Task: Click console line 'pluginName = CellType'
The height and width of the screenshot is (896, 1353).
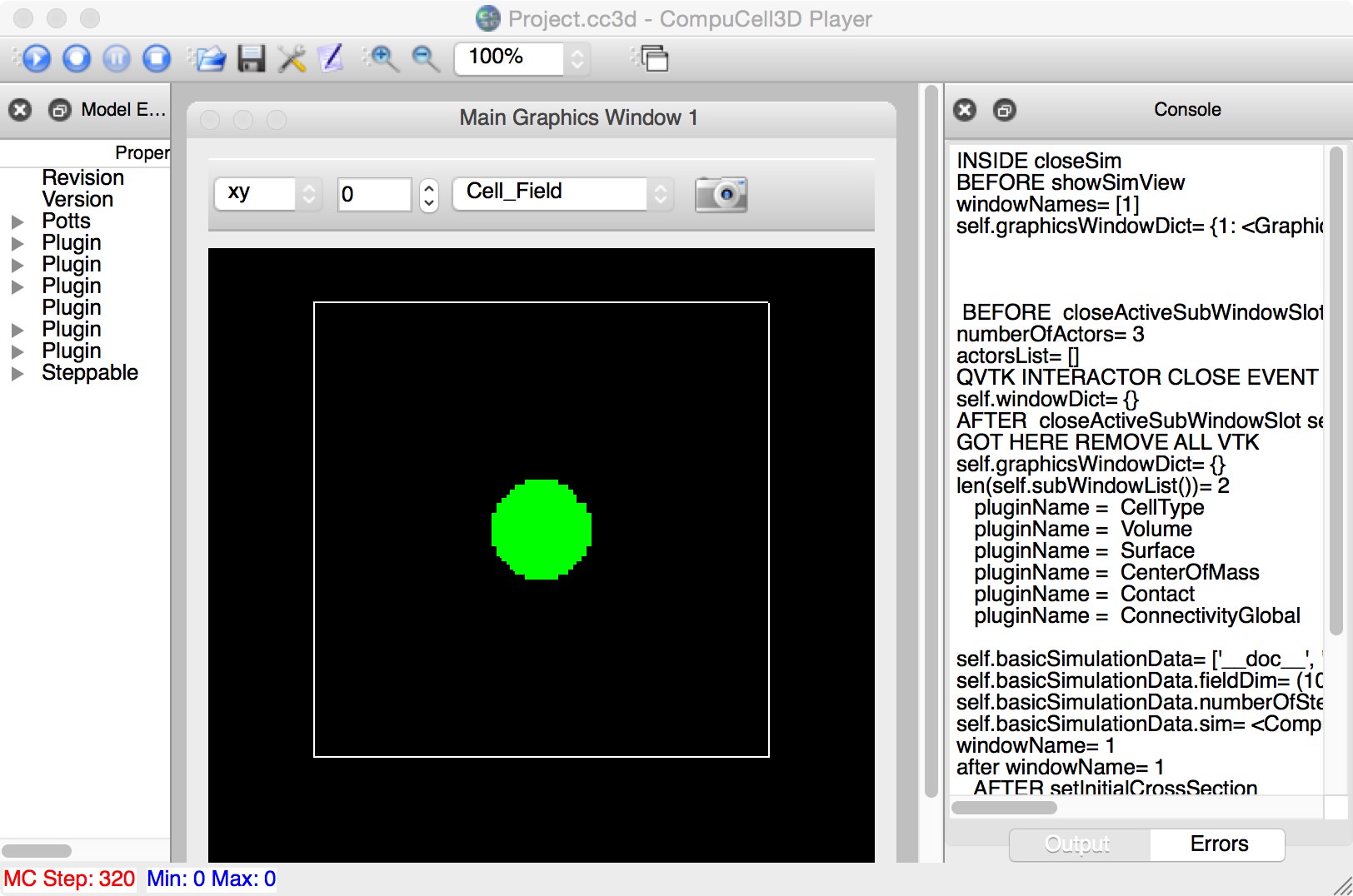Action: 1089,507
